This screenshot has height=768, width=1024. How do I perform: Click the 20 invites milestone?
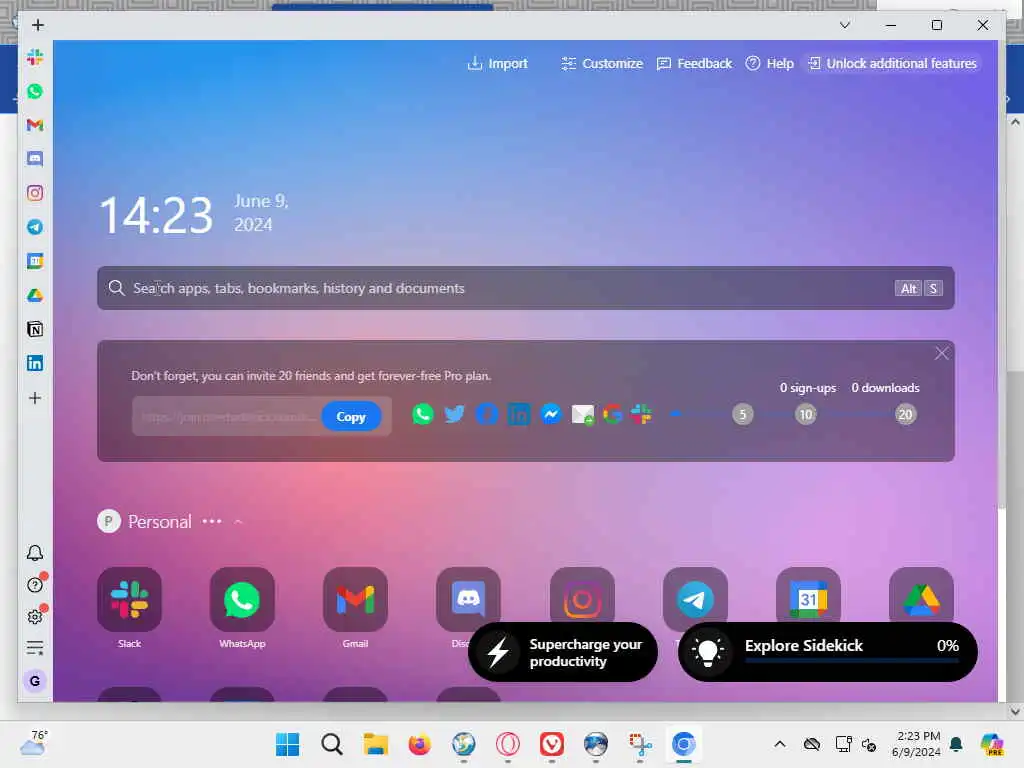905,414
